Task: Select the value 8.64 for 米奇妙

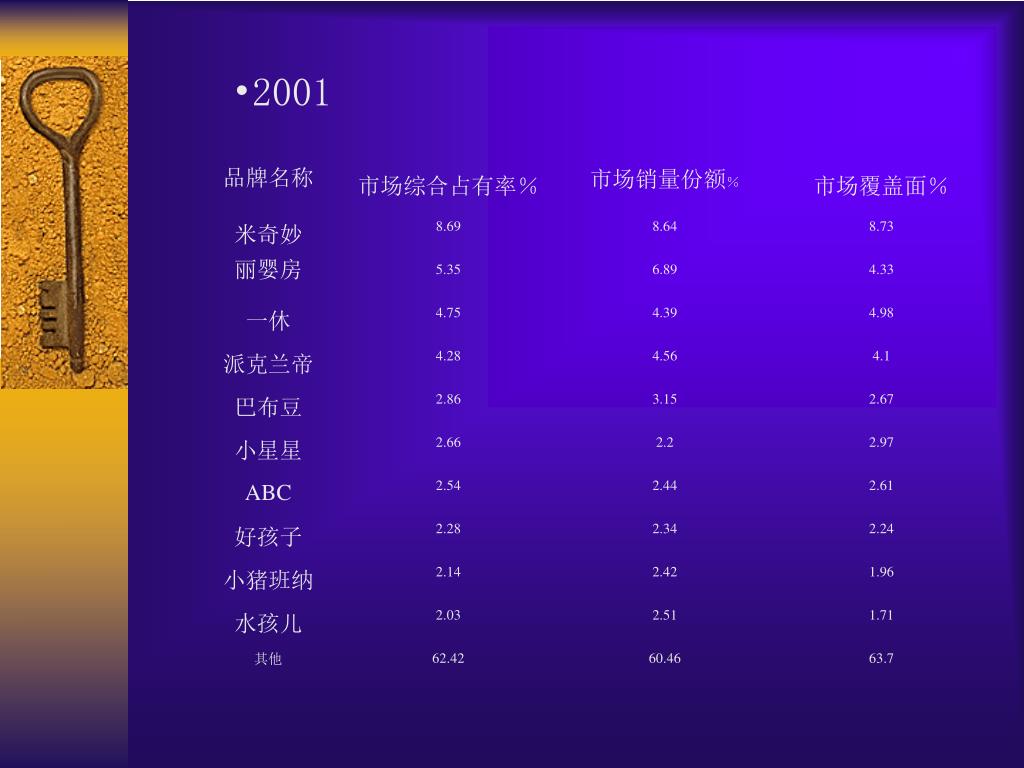Action: pos(665,227)
